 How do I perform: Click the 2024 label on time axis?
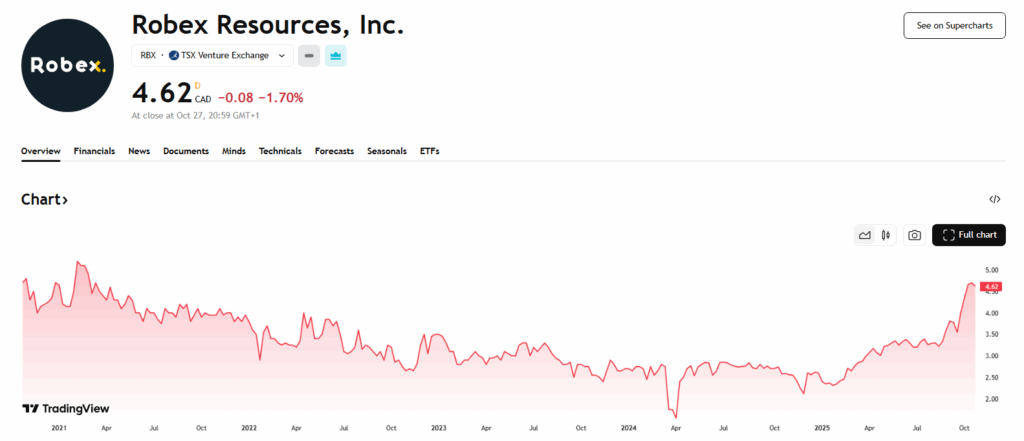tap(628, 427)
